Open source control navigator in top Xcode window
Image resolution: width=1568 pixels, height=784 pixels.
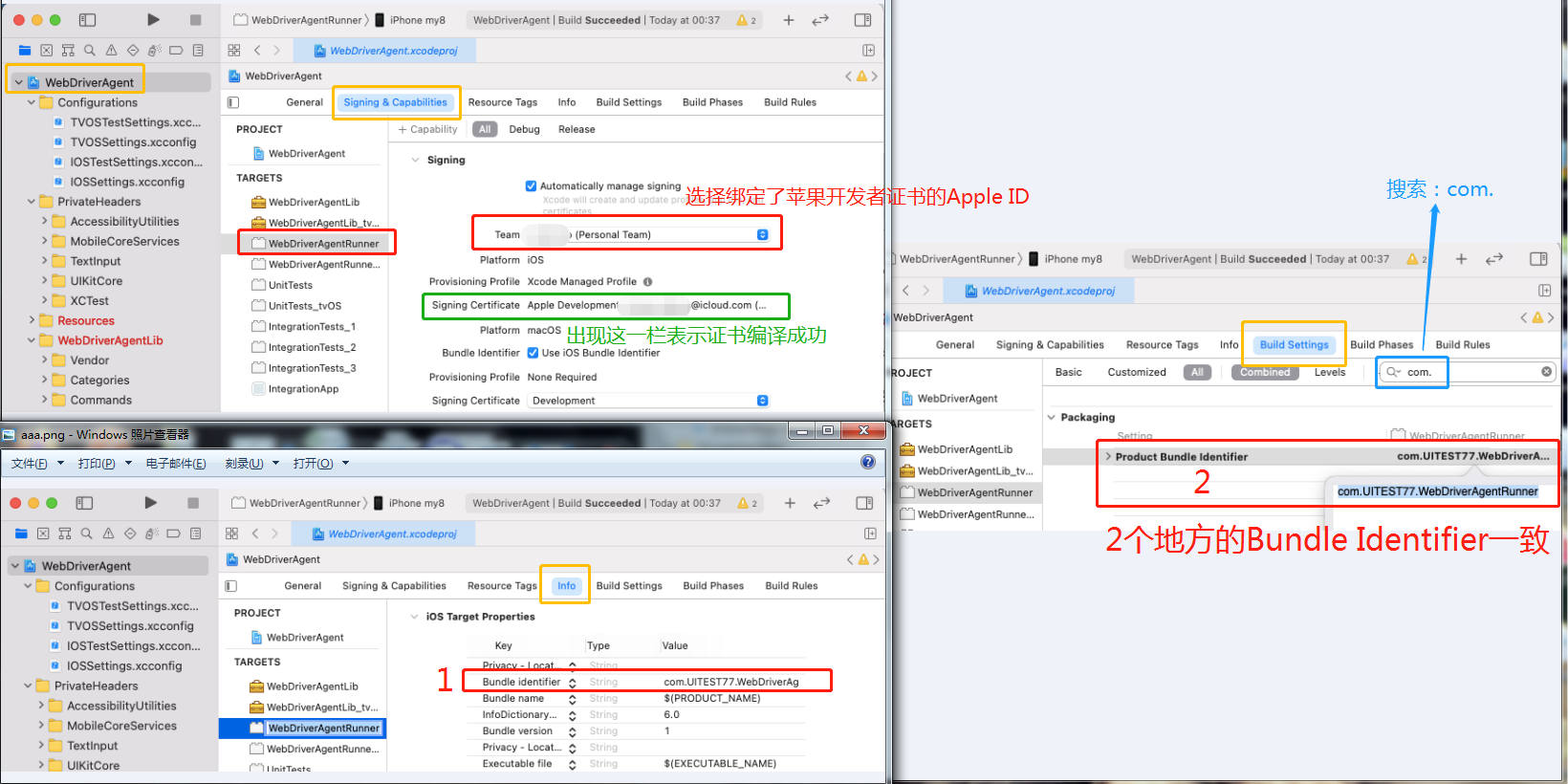pyautogui.click(x=46, y=50)
